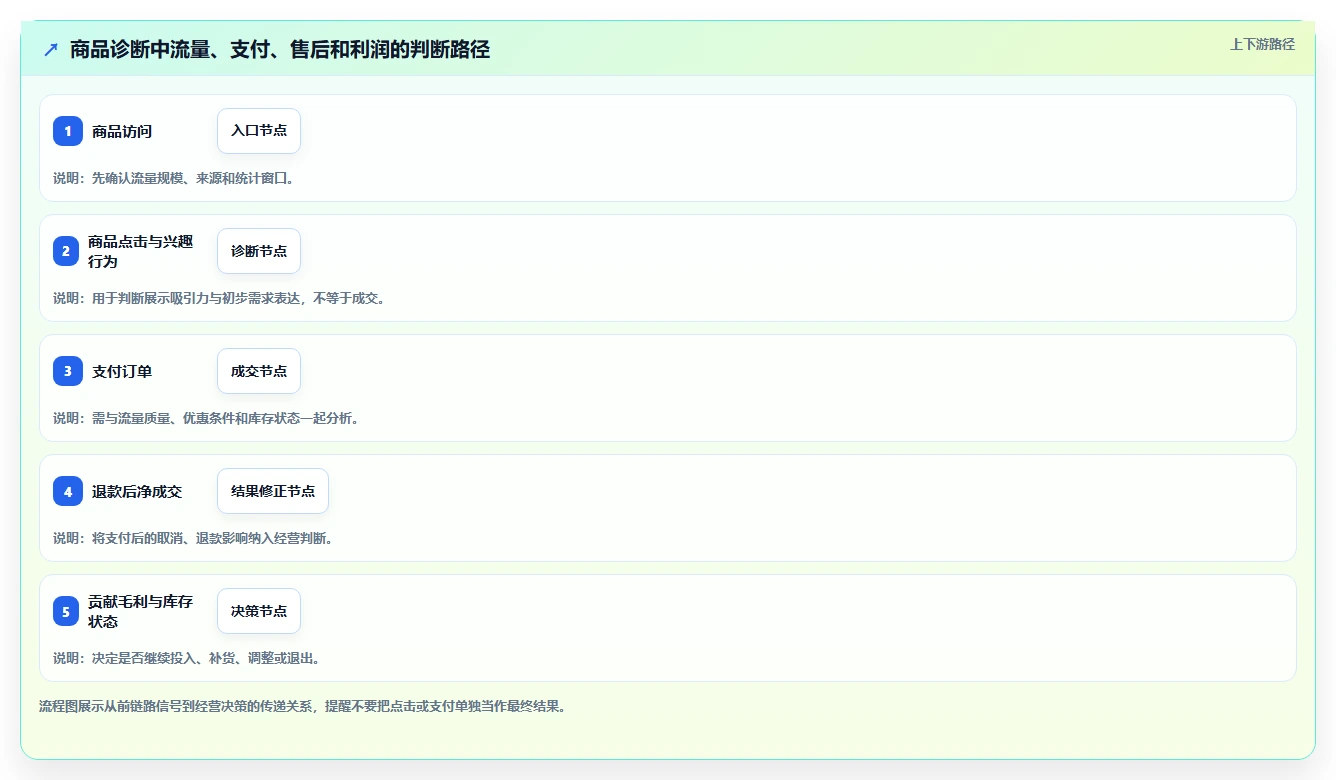Select the 入口节点 tag
The height and width of the screenshot is (780, 1336).
(x=259, y=131)
